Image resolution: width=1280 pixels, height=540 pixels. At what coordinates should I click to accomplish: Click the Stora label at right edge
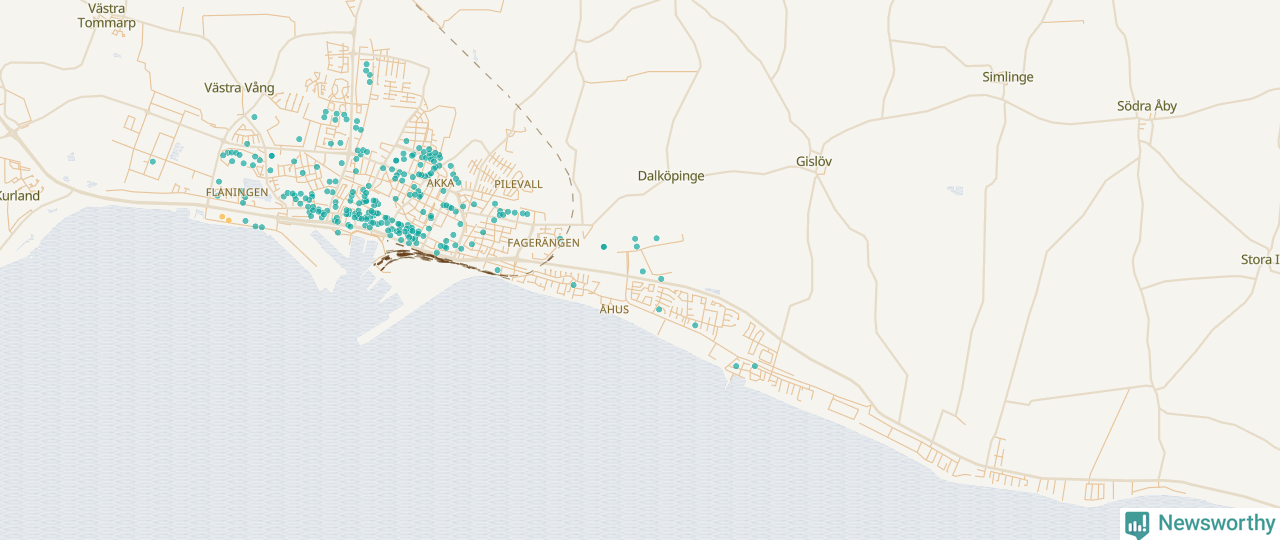pos(1259,260)
